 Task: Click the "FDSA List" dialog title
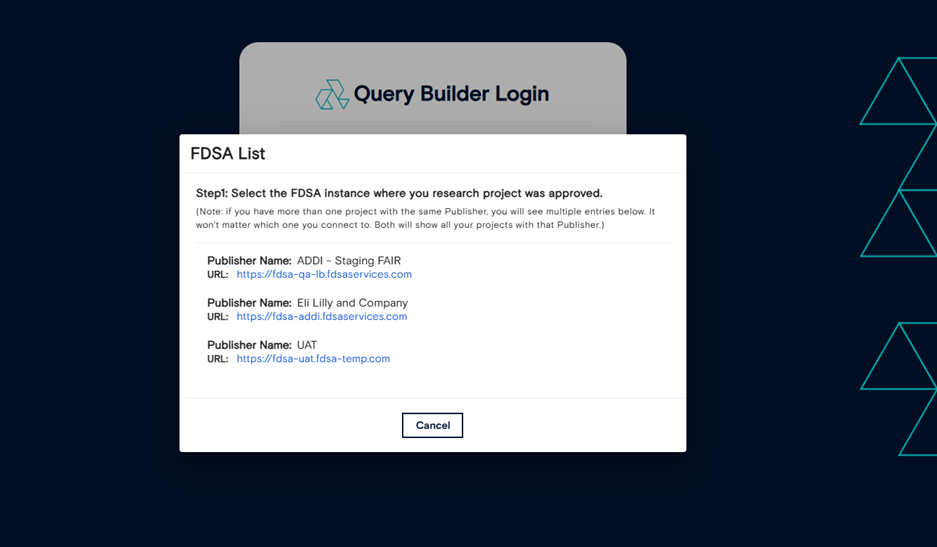[228, 154]
